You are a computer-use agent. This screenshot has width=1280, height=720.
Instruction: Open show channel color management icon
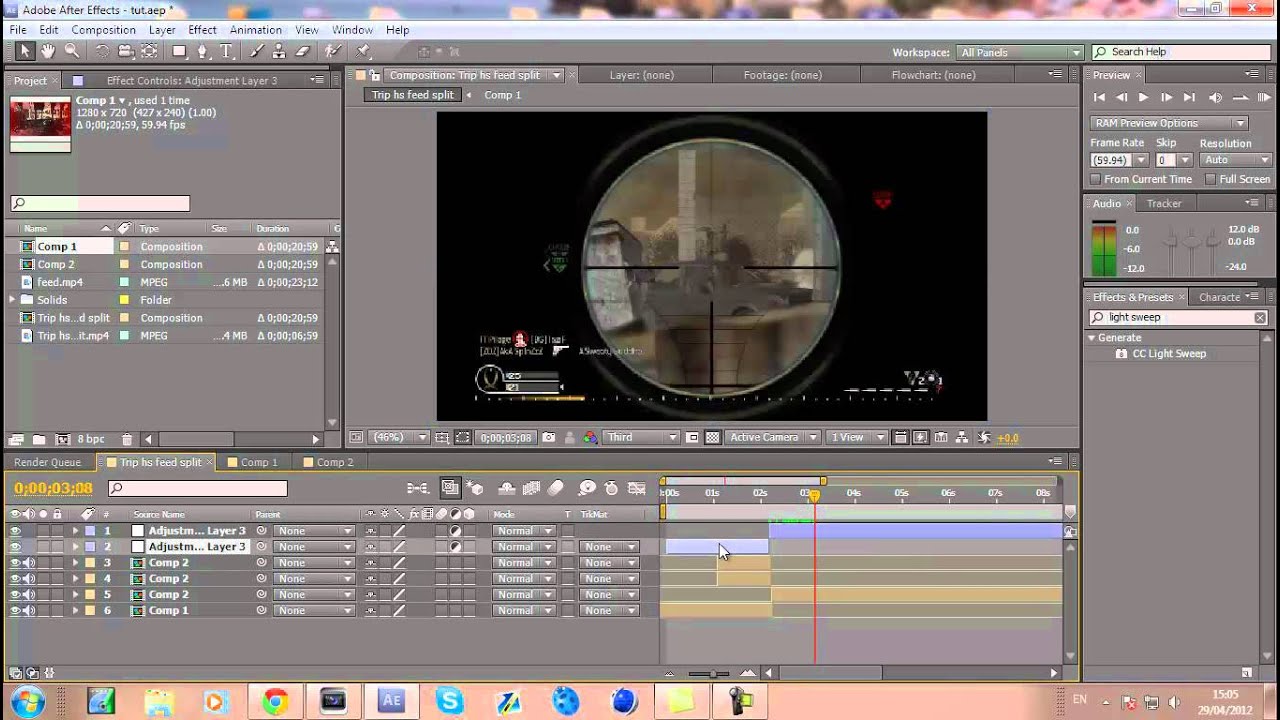(590, 437)
